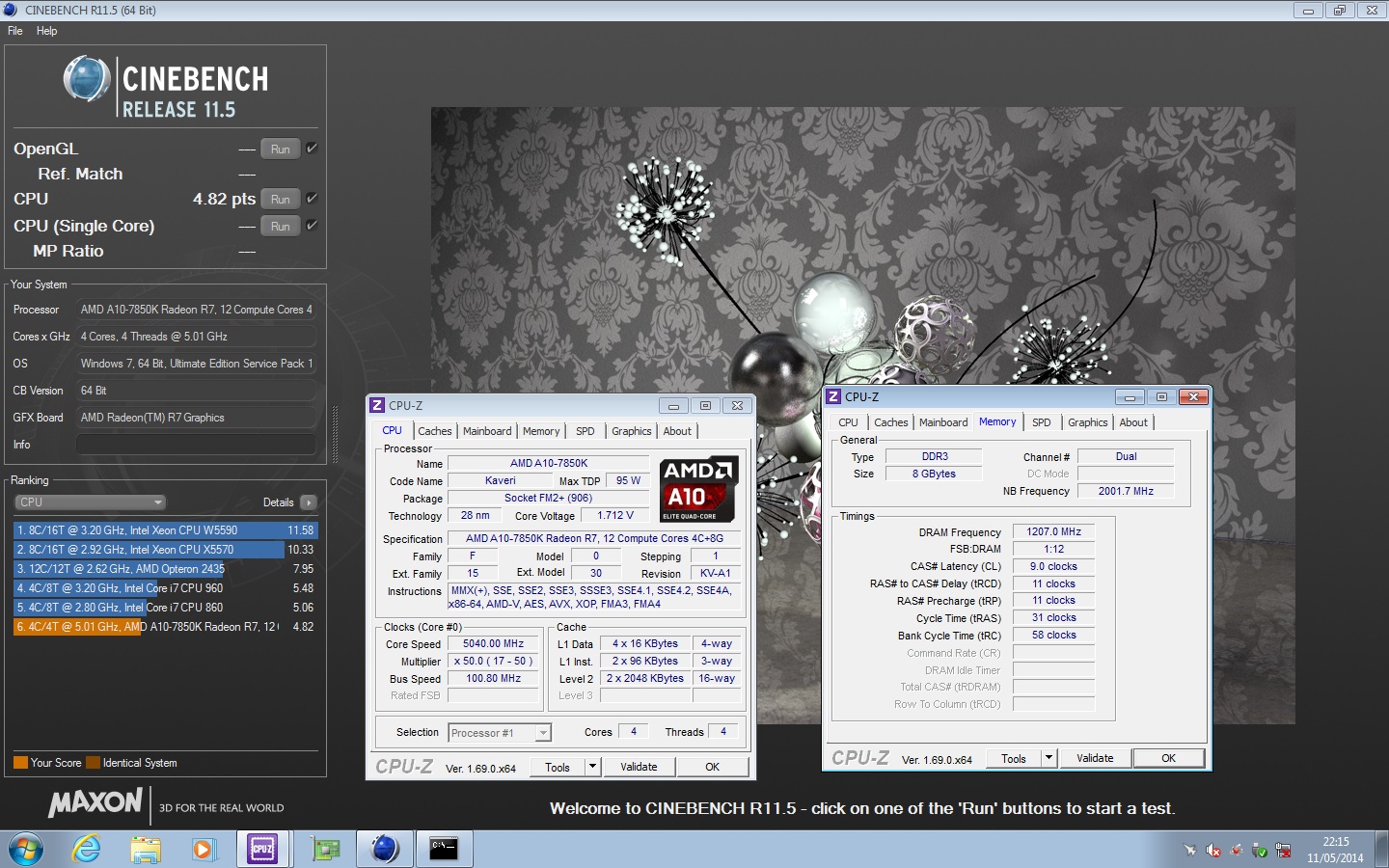Click Validate in left CPU-Z window
1389x868 pixels.
point(639,767)
